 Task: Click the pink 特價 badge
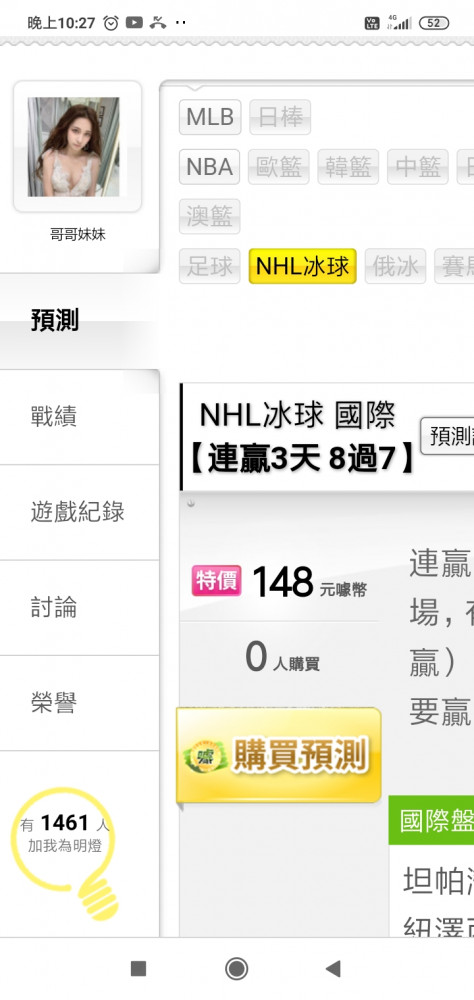click(217, 582)
